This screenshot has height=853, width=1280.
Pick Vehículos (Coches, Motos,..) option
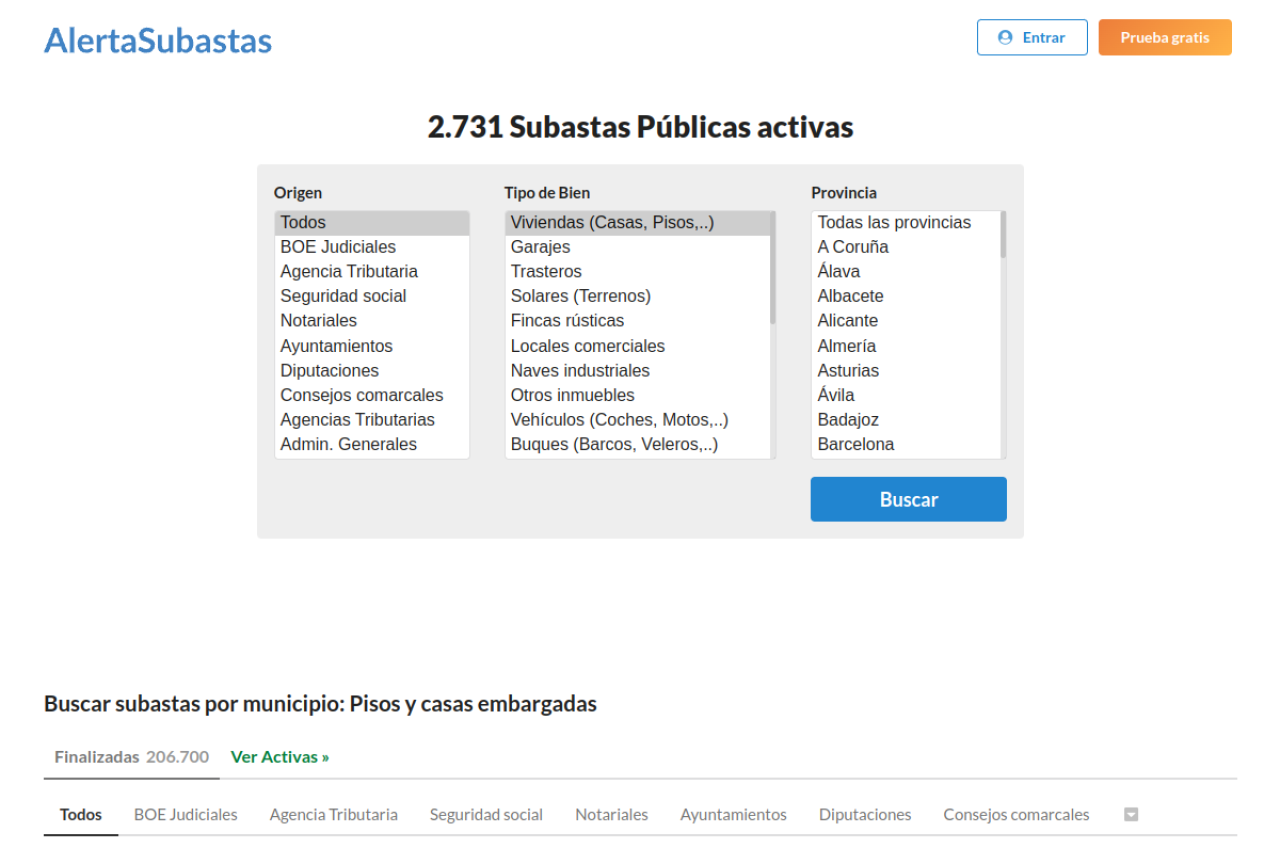[619, 420]
